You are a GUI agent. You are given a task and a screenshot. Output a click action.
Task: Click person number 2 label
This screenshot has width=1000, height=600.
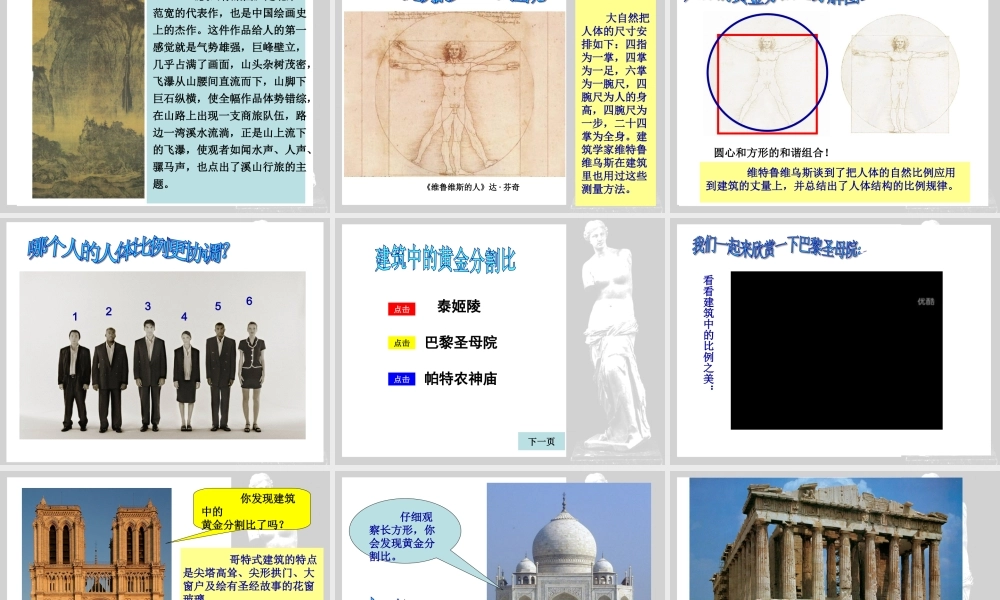(x=108, y=311)
